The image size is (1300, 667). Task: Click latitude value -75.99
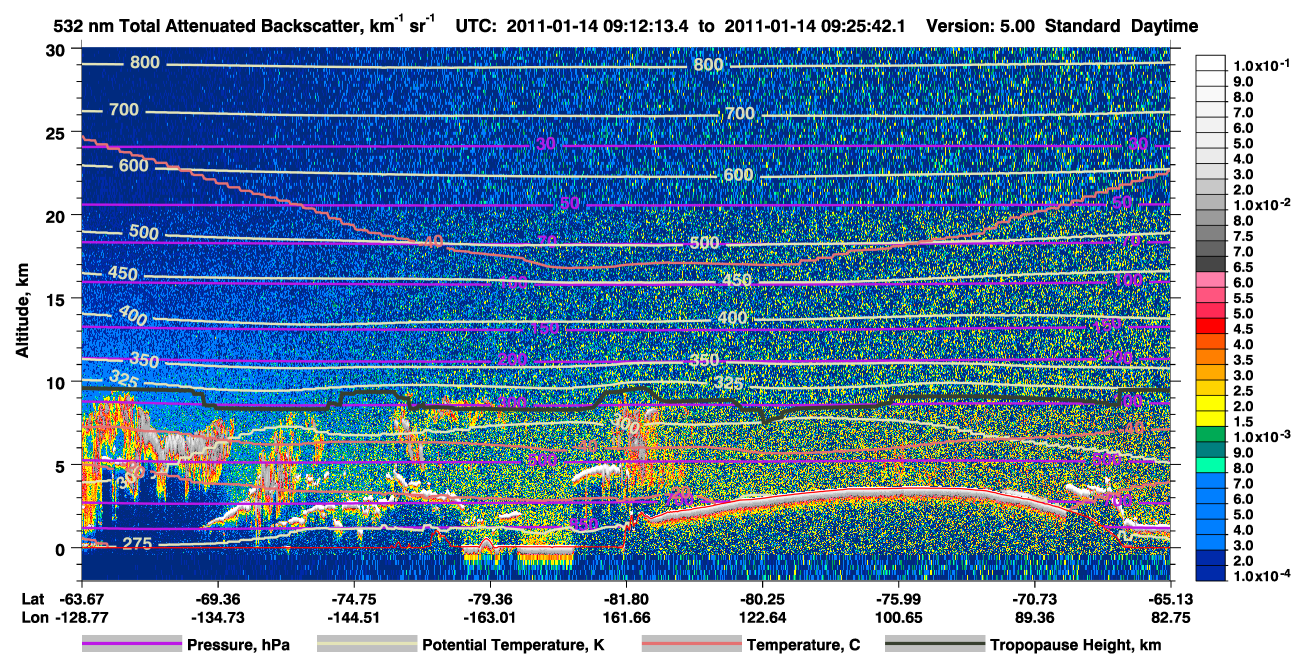(898, 598)
